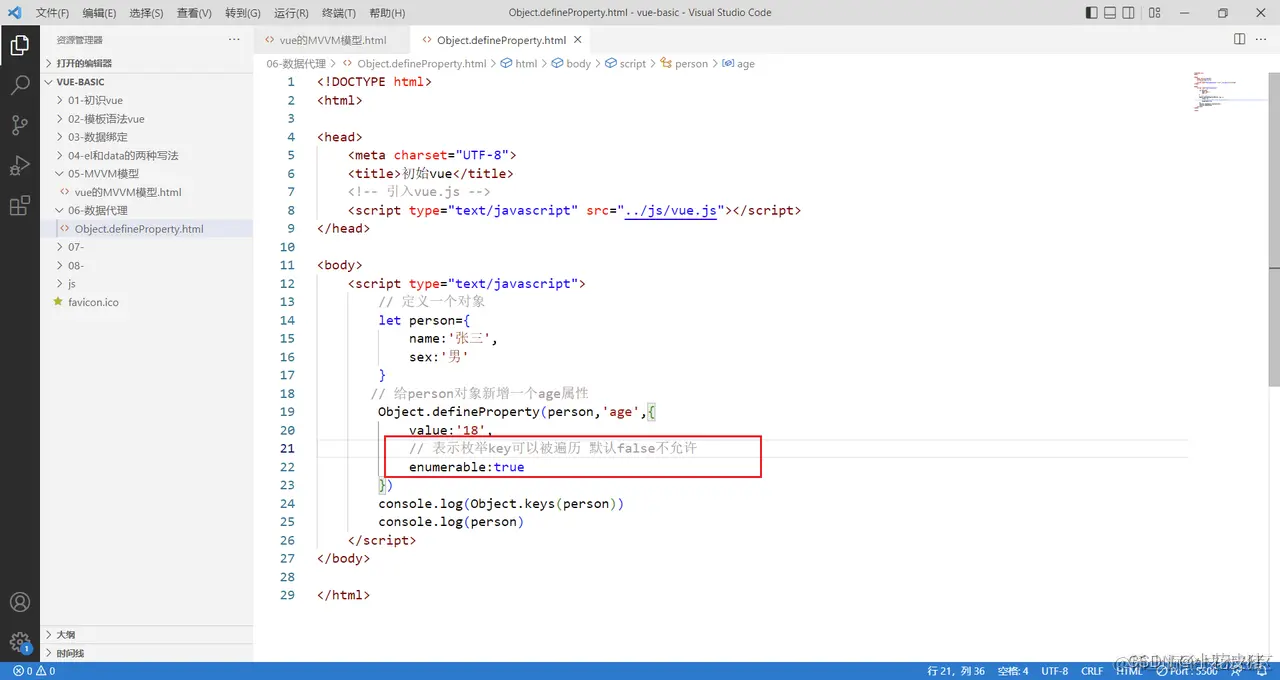Open 转到(G) menu
This screenshot has width=1280, height=680.
point(243,13)
